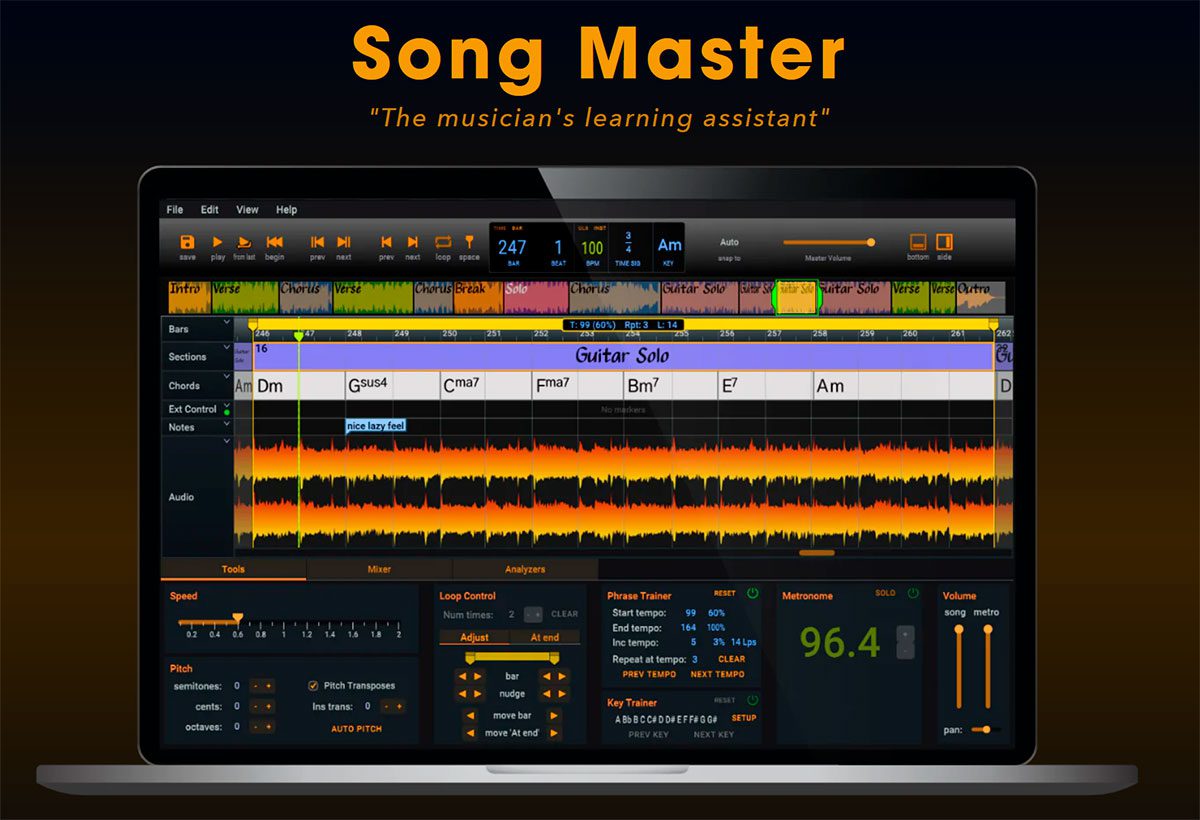Open the View menu

click(x=247, y=210)
